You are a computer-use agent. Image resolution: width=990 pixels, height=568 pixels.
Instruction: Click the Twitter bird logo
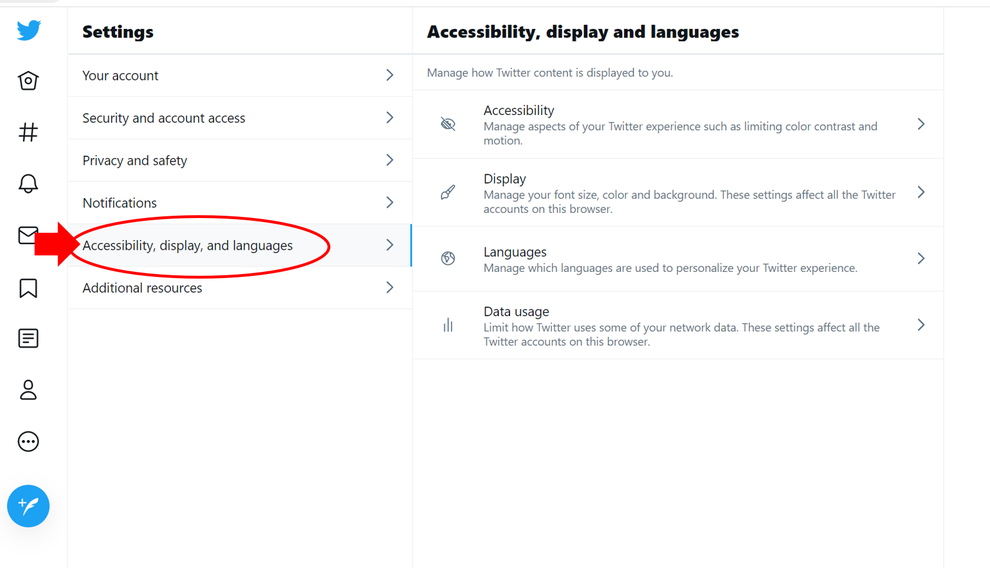click(x=28, y=30)
